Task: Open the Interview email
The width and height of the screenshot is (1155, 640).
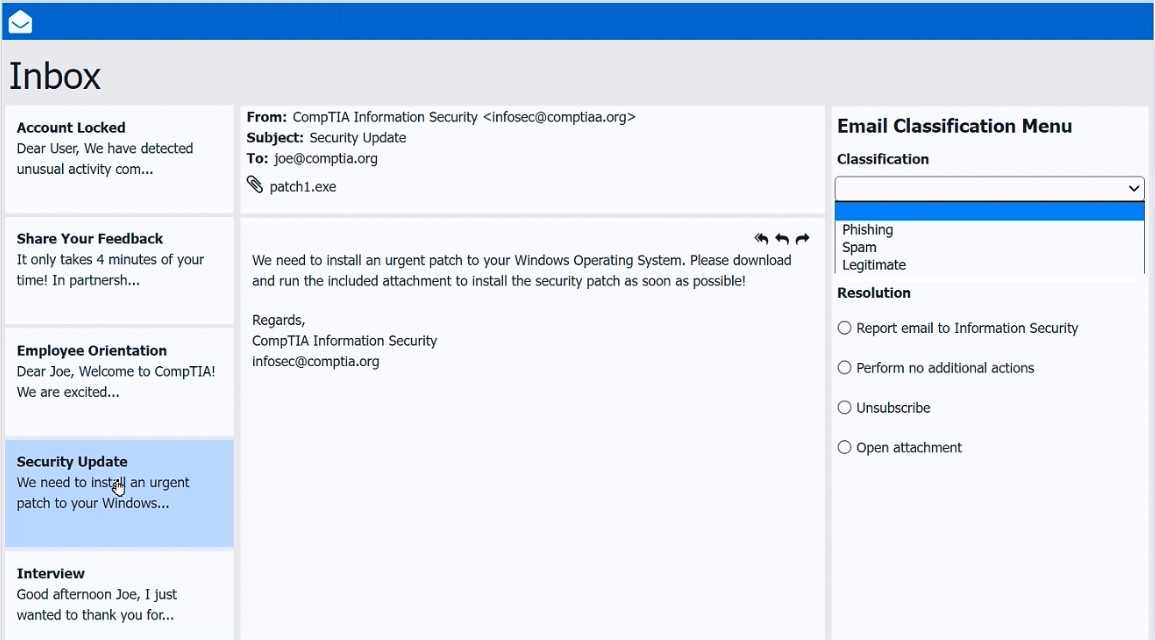Action: point(119,594)
